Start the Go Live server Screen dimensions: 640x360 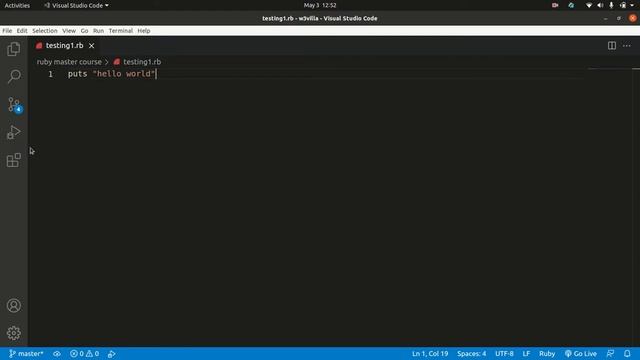pyautogui.click(x=580, y=353)
